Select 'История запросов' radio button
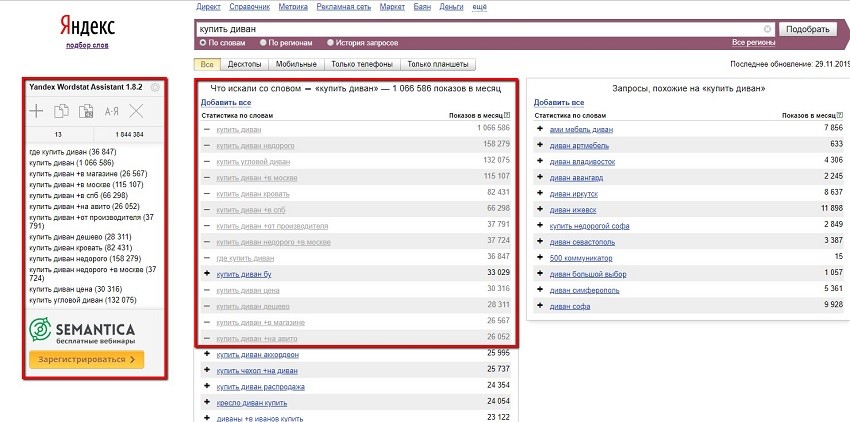This screenshot has height=422, width=850. 331,42
